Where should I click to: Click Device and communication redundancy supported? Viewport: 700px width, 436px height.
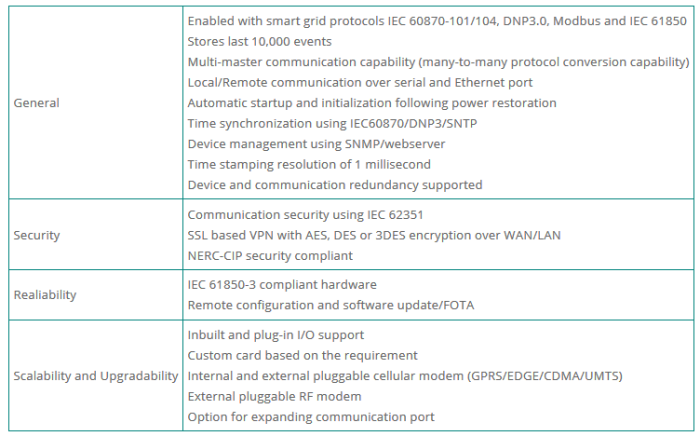[335, 184]
